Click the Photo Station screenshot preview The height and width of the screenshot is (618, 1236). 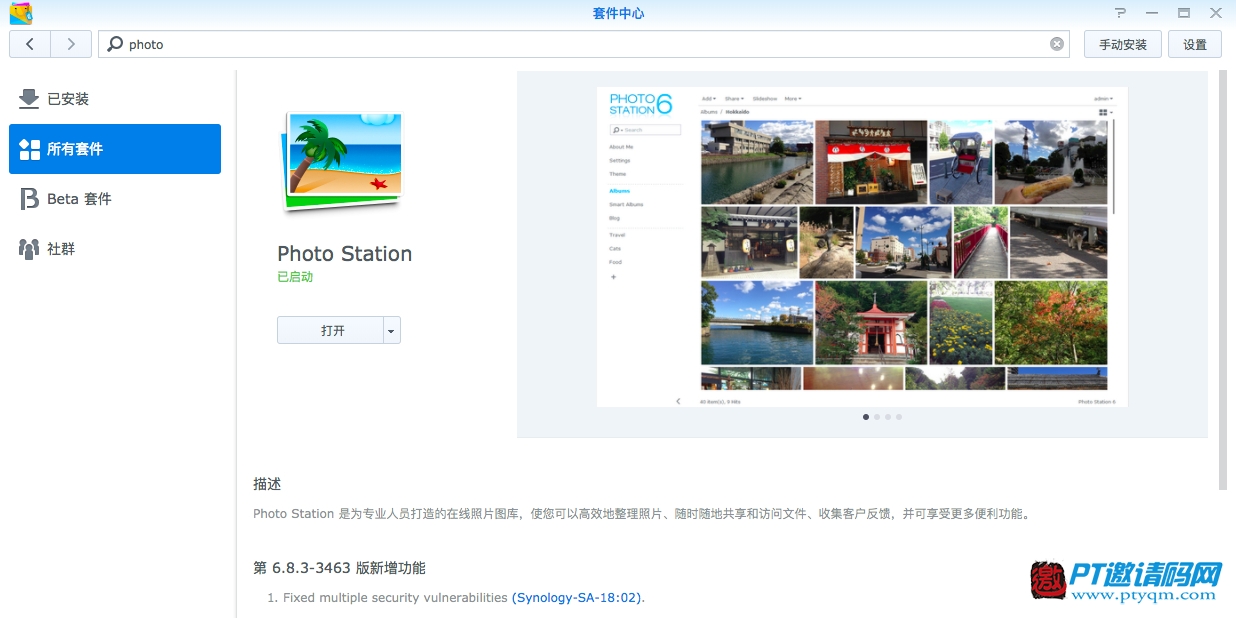(x=862, y=247)
